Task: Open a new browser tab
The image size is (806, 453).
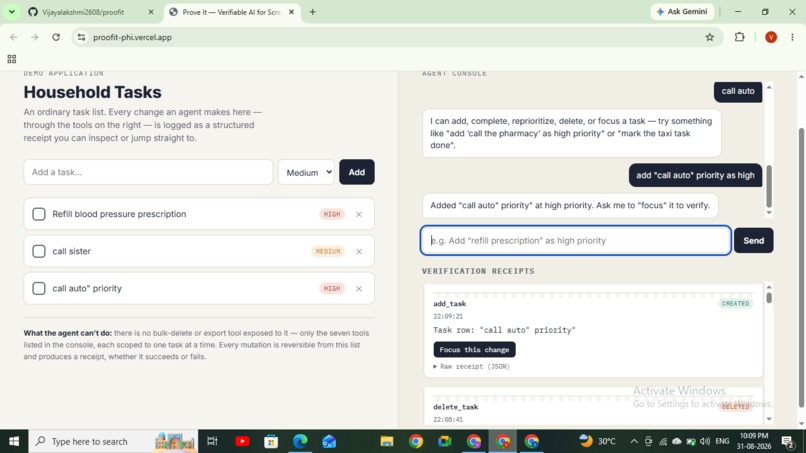Action: 313,12
